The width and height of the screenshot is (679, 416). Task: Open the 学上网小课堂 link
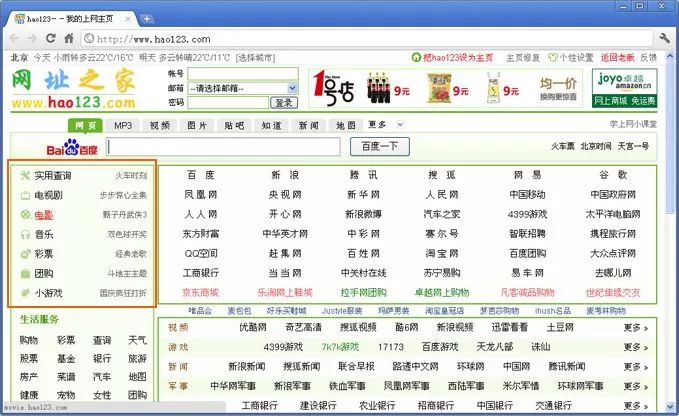(633, 124)
